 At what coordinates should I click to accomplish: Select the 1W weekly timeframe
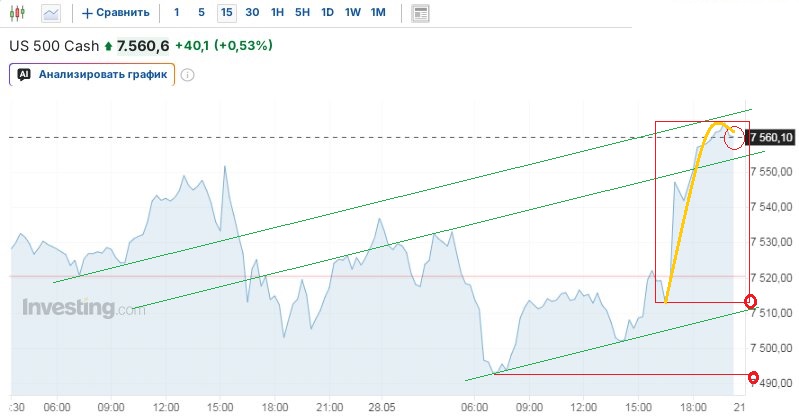point(353,12)
